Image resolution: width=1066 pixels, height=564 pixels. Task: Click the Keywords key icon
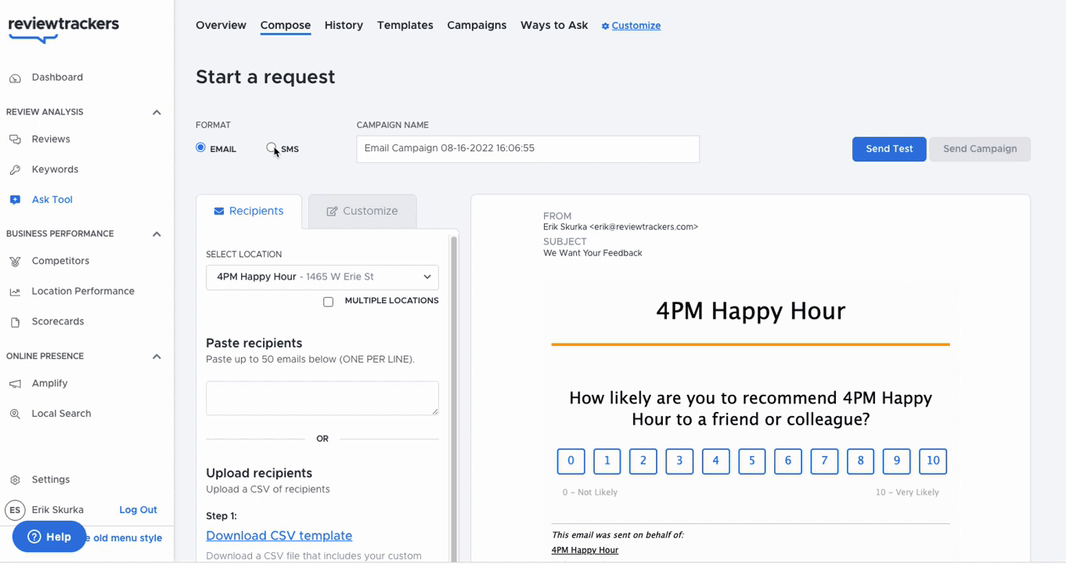click(x=15, y=170)
